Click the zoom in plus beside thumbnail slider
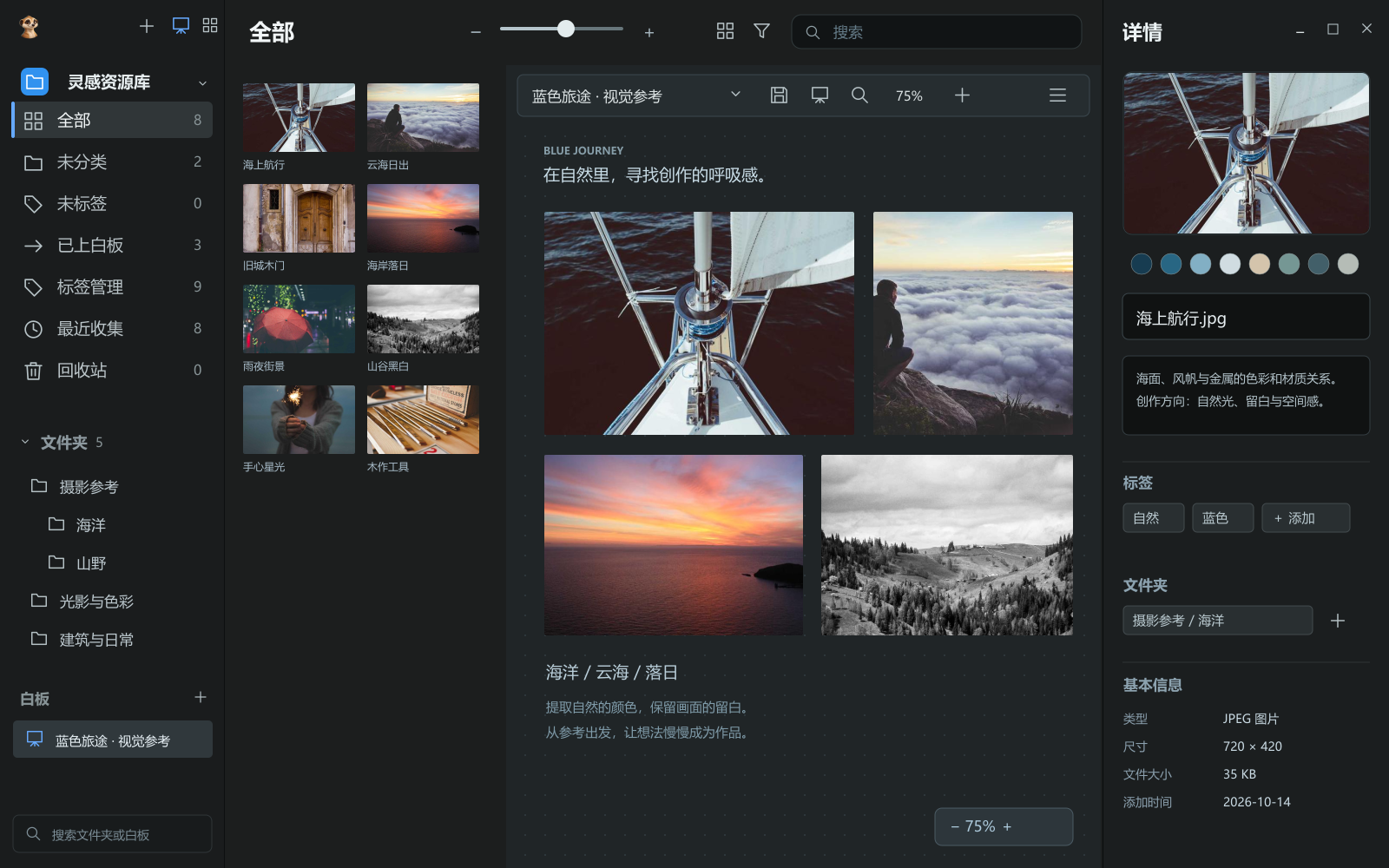Image resolution: width=1389 pixels, height=868 pixels. (649, 32)
